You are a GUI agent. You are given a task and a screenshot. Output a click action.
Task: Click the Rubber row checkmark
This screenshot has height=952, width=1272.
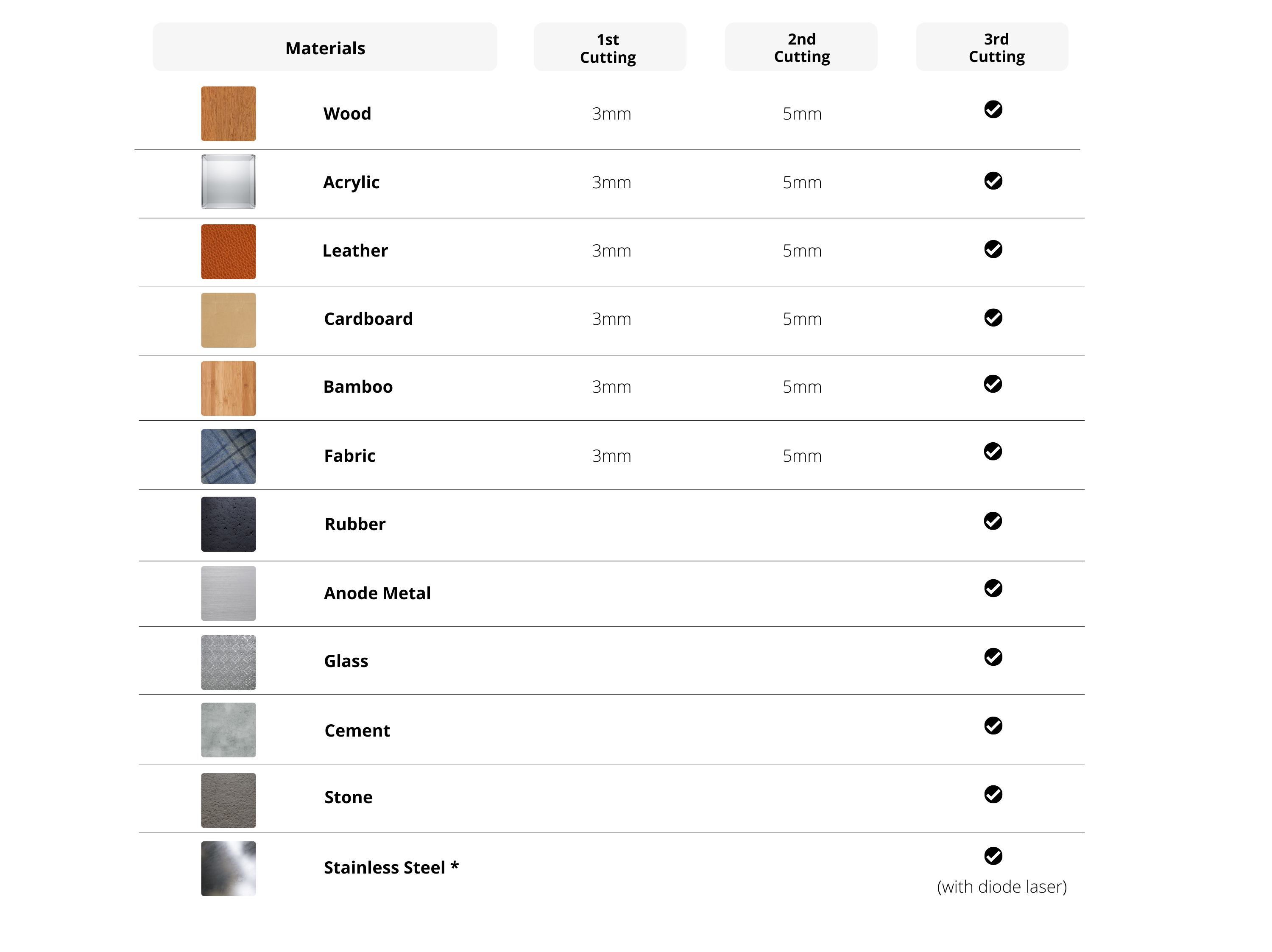993,521
